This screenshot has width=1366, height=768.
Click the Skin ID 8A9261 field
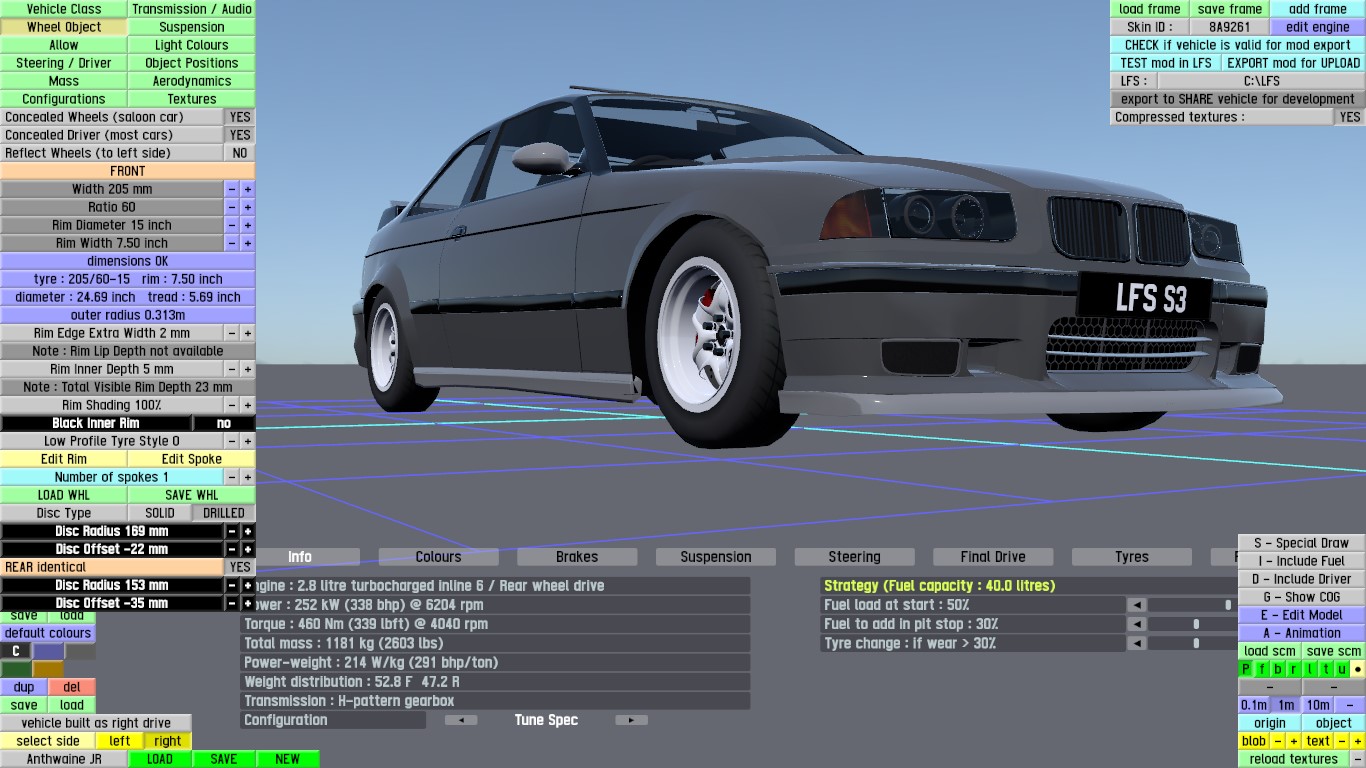[1230, 27]
